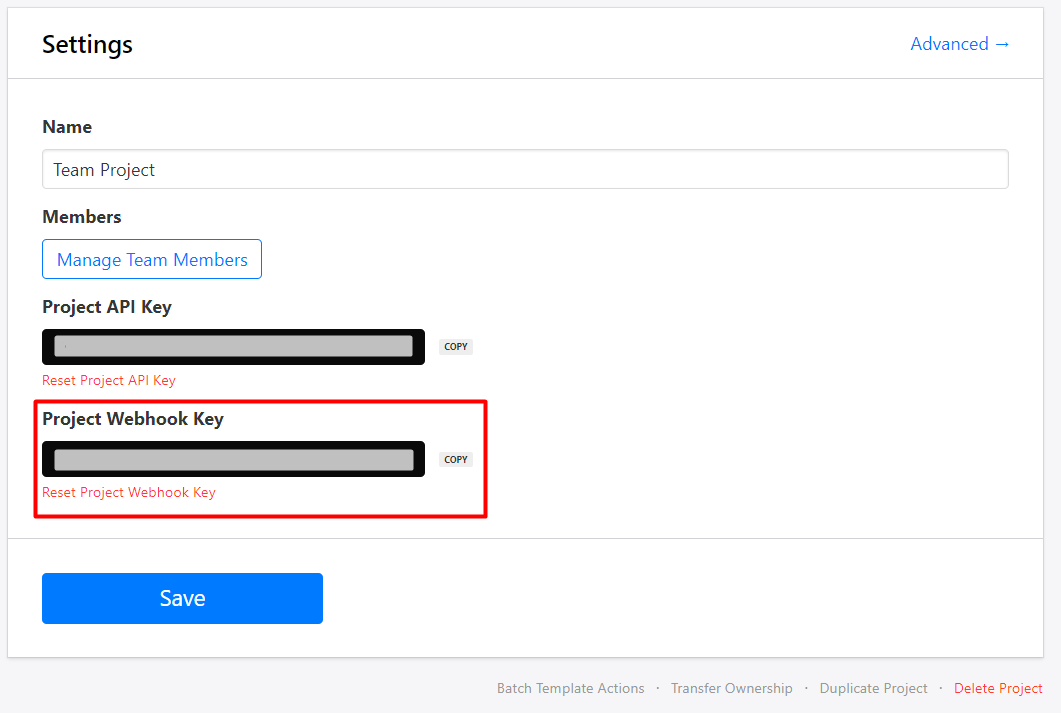Select the Project API Key value field
This screenshot has width=1061, height=713.
(x=233, y=347)
